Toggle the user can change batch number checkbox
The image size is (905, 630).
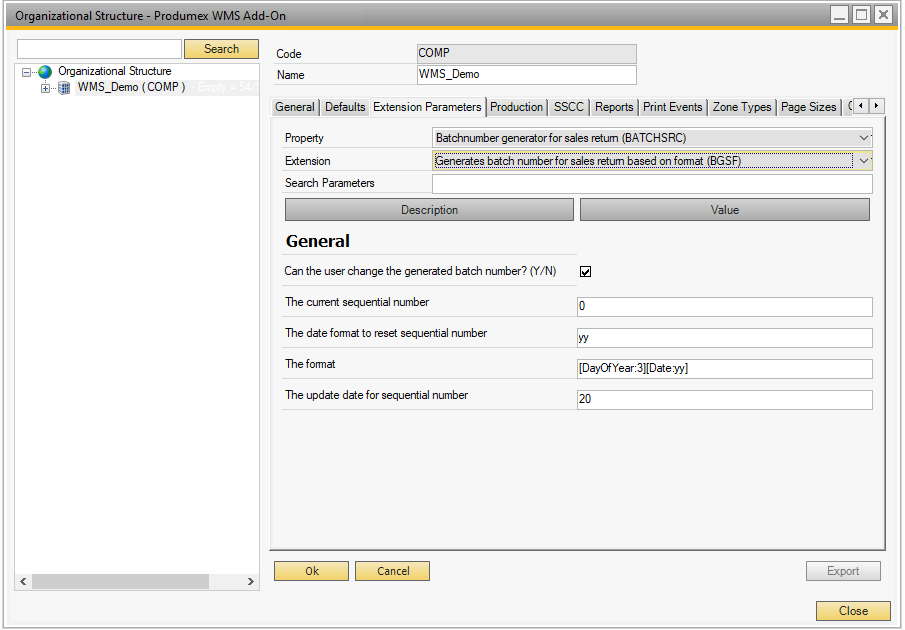point(586,272)
